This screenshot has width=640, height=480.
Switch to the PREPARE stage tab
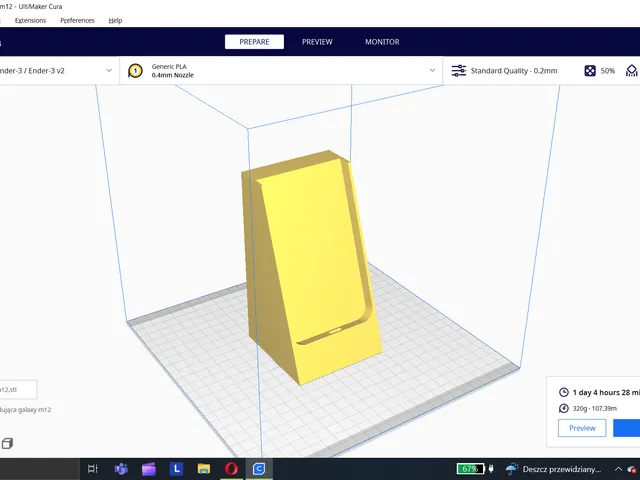254,42
